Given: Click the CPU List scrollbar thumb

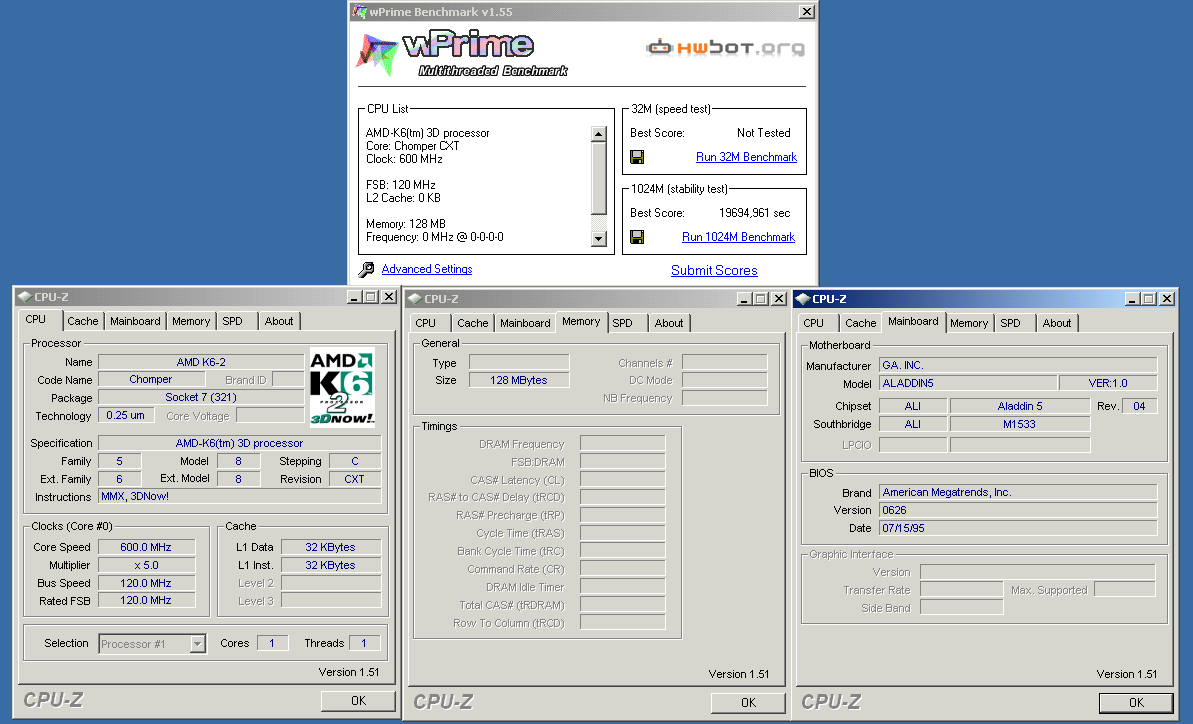Looking at the screenshot, I should (599, 179).
